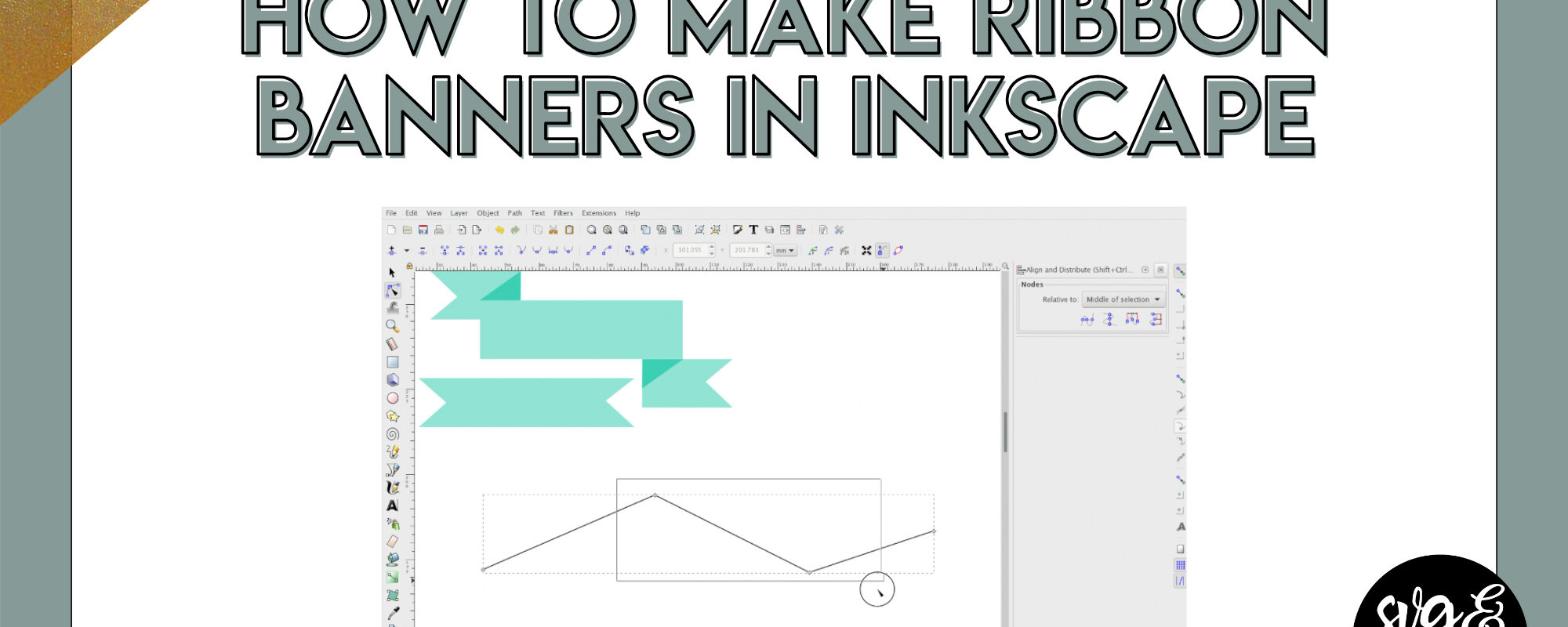The width and height of the screenshot is (1568, 627).
Task: Select the Selector arrow tool
Action: pyautogui.click(x=392, y=273)
